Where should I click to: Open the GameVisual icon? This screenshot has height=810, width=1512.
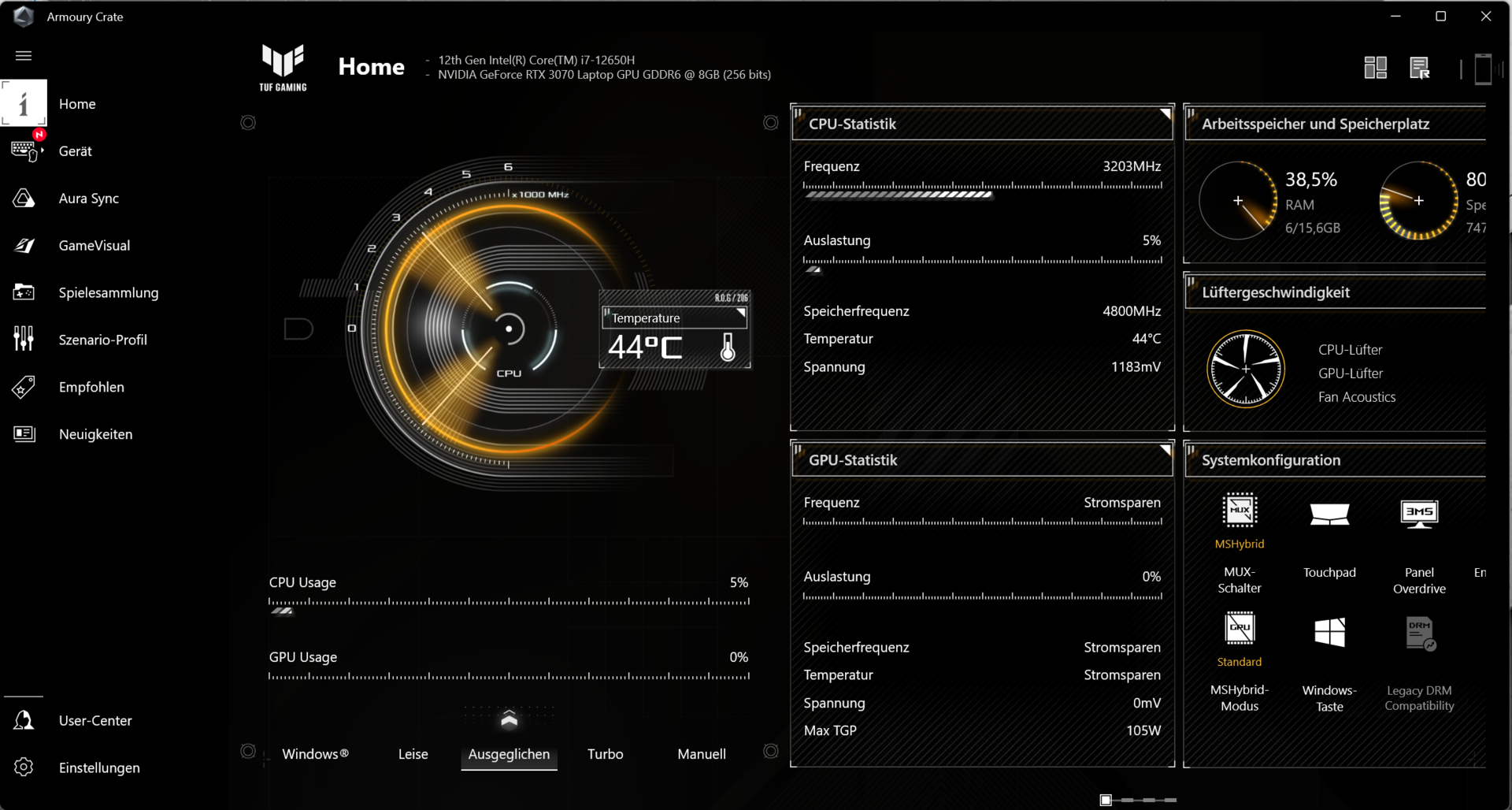click(24, 245)
